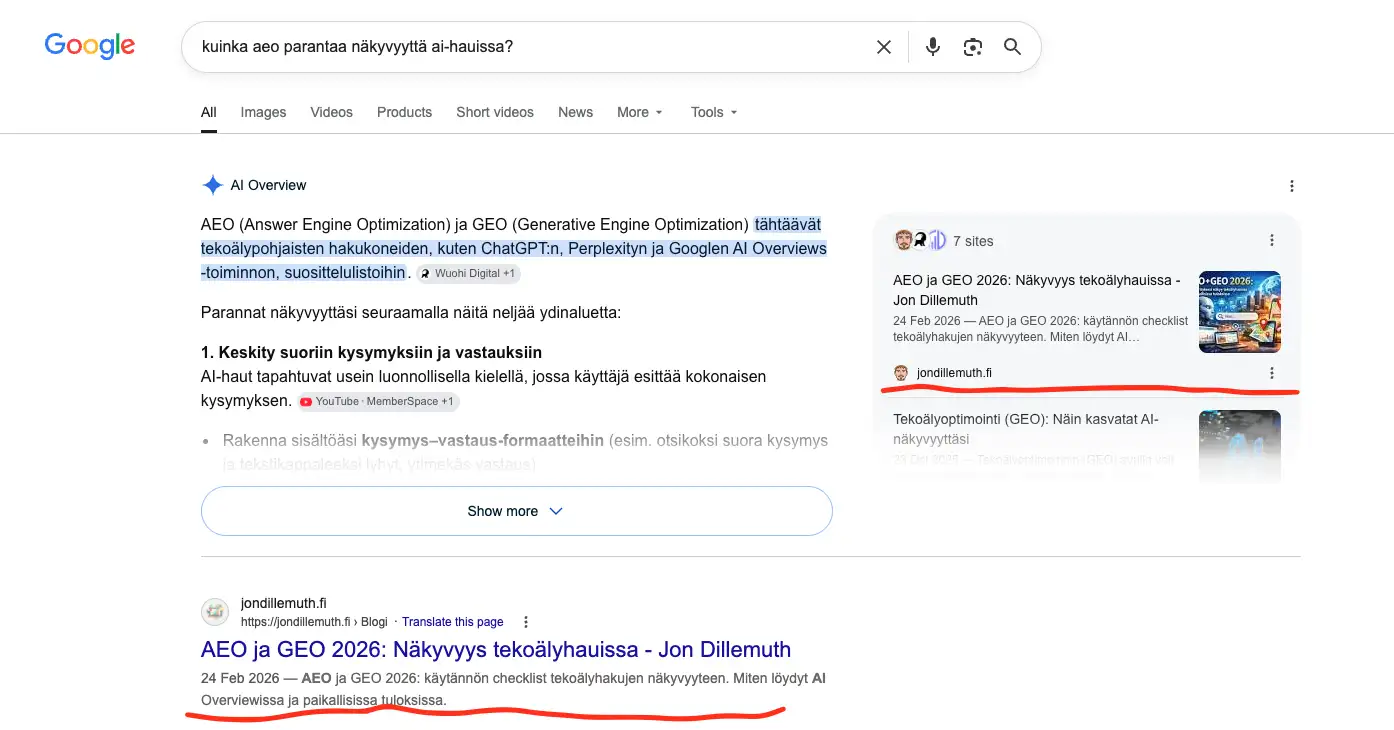Image resolution: width=1394 pixels, height=730 pixels.
Task: Click the stacked site avatars icon
Action: point(920,240)
